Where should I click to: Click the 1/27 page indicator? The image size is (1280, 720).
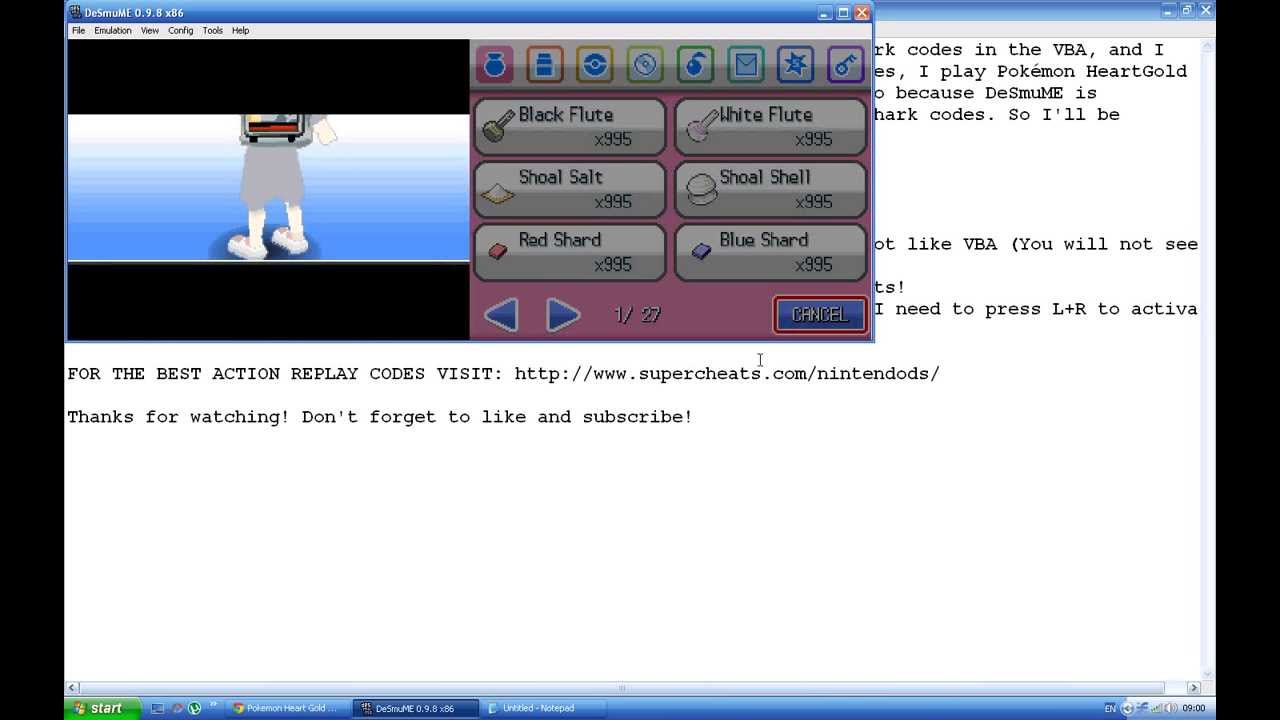(637, 315)
